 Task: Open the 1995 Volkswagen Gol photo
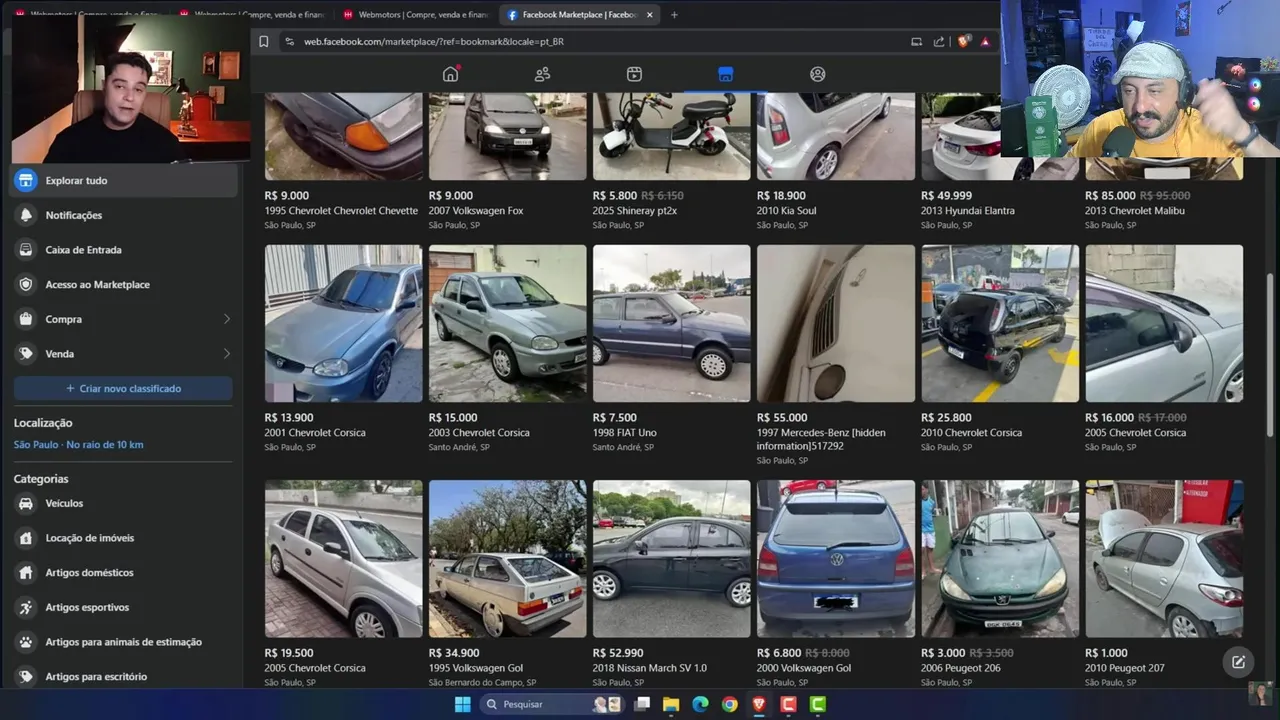pos(507,559)
